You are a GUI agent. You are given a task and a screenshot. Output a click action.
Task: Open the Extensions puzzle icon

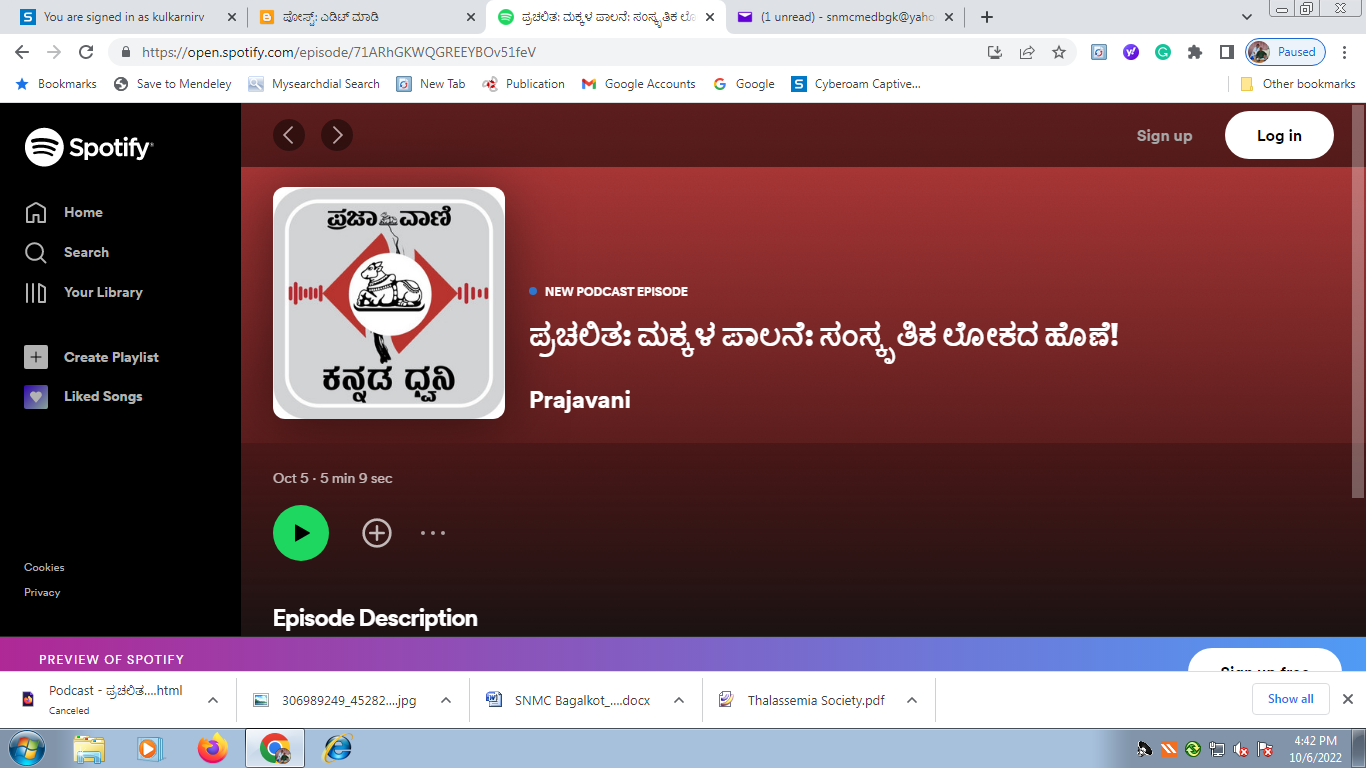pos(1195,52)
